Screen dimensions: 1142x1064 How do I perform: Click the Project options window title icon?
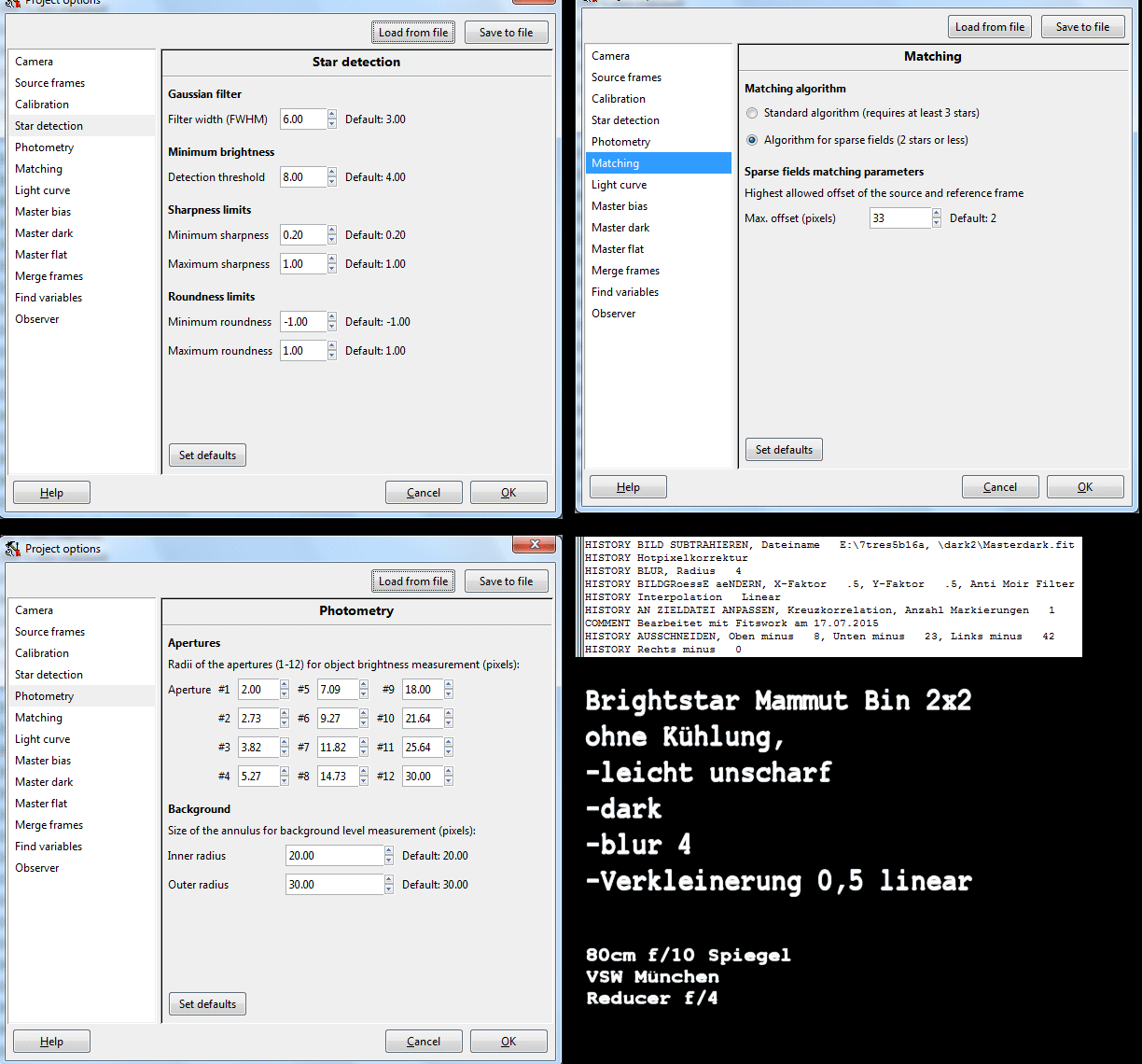click(x=13, y=549)
